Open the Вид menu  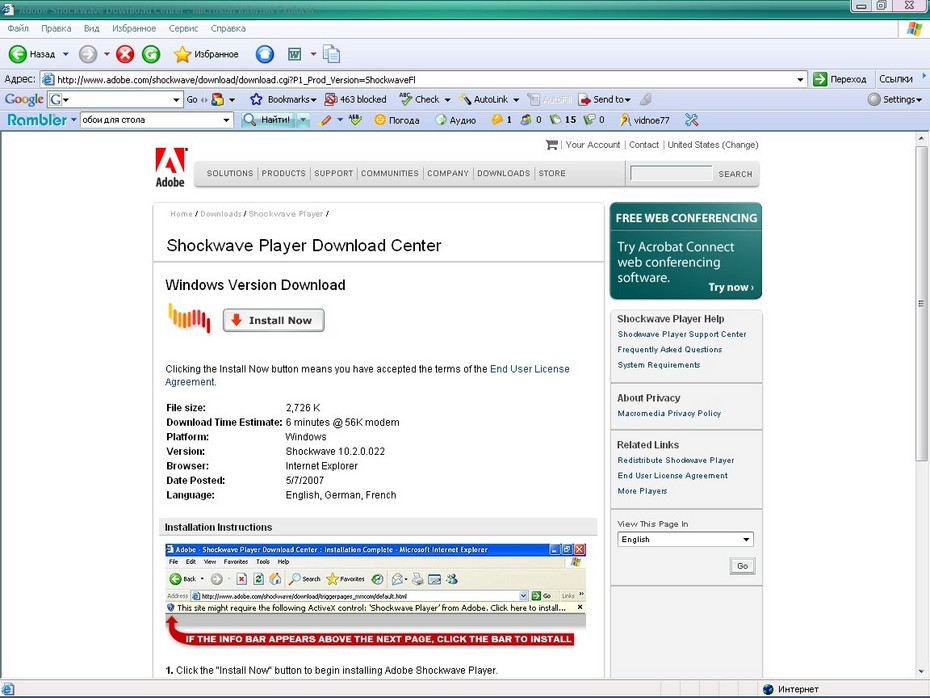(x=91, y=28)
